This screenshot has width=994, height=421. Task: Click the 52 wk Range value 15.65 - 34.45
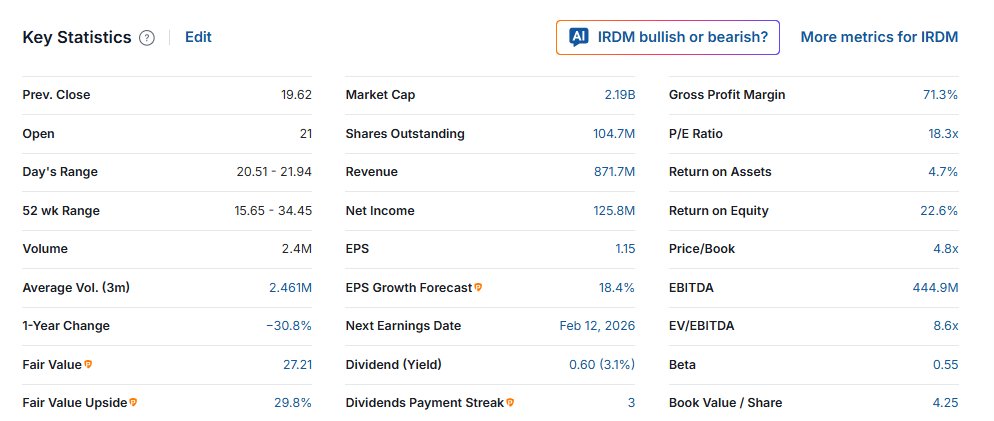click(x=273, y=210)
